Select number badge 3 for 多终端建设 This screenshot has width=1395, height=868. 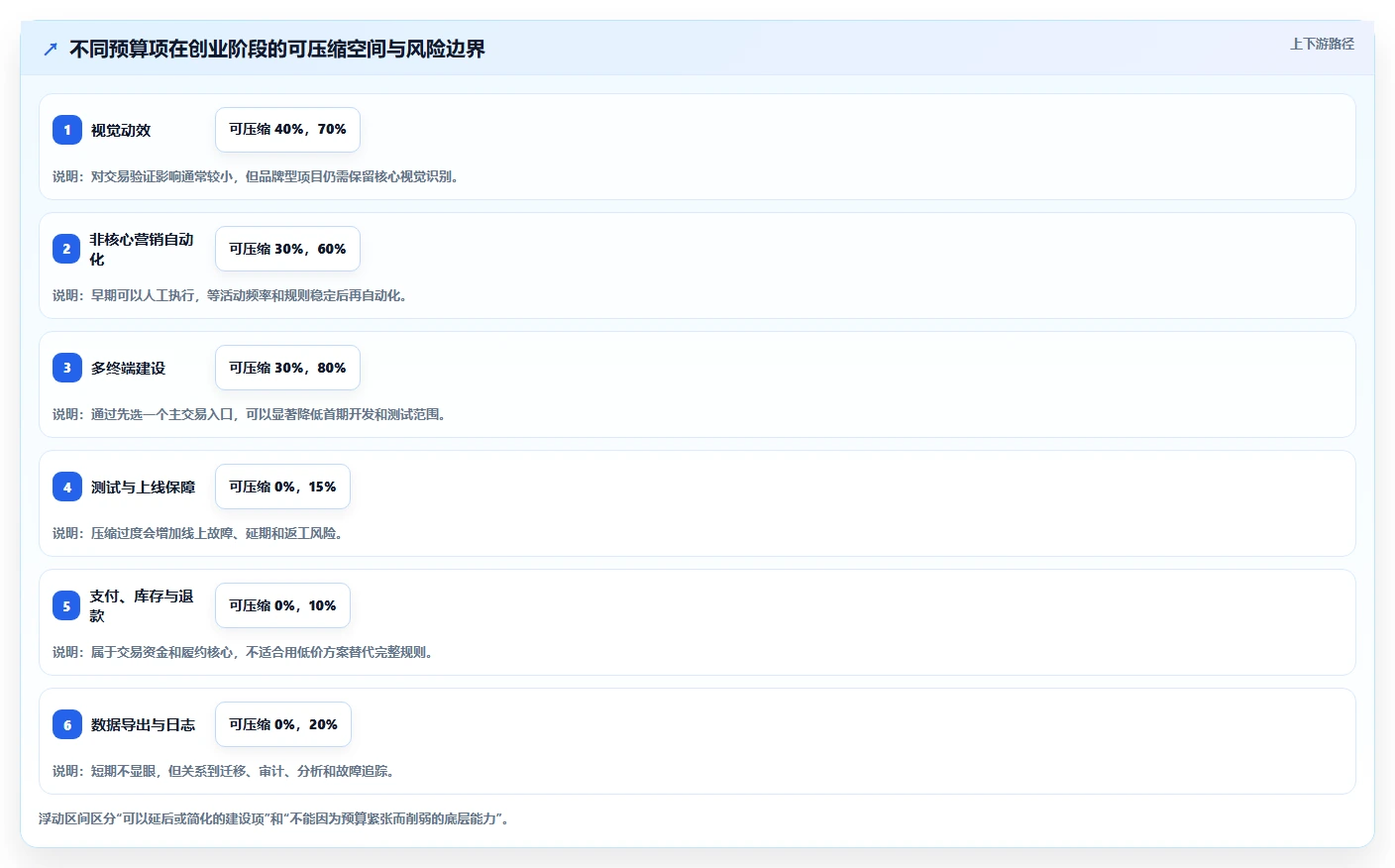(x=67, y=368)
